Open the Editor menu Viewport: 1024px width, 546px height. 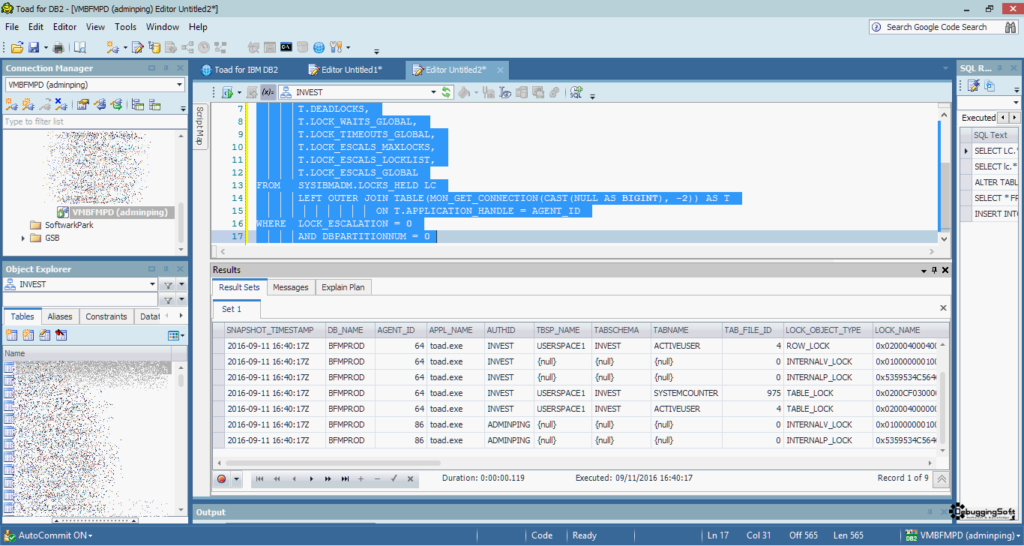(65, 27)
